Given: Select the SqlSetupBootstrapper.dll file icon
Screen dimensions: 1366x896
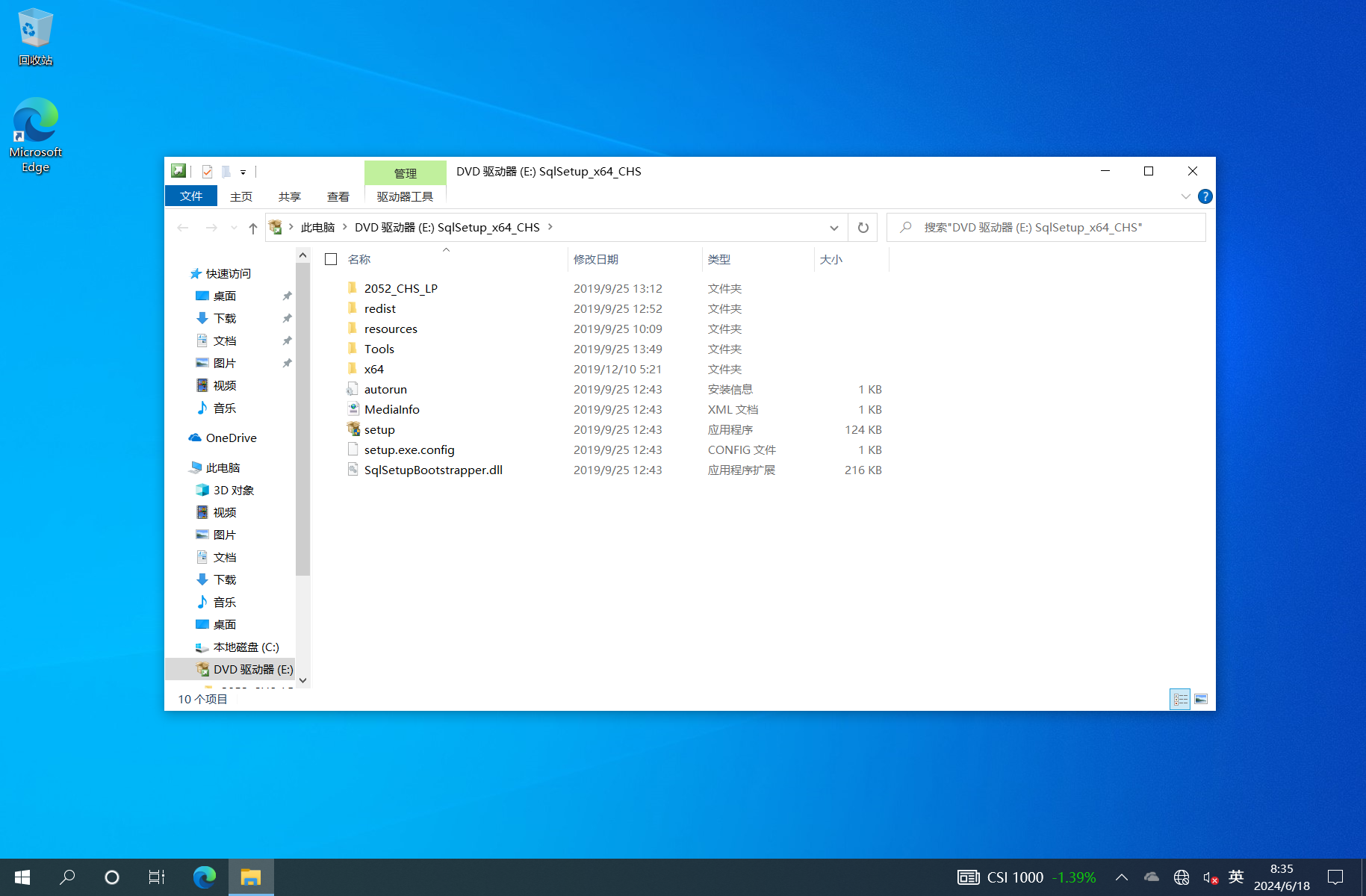Looking at the screenshot, I should pos(353,470).
